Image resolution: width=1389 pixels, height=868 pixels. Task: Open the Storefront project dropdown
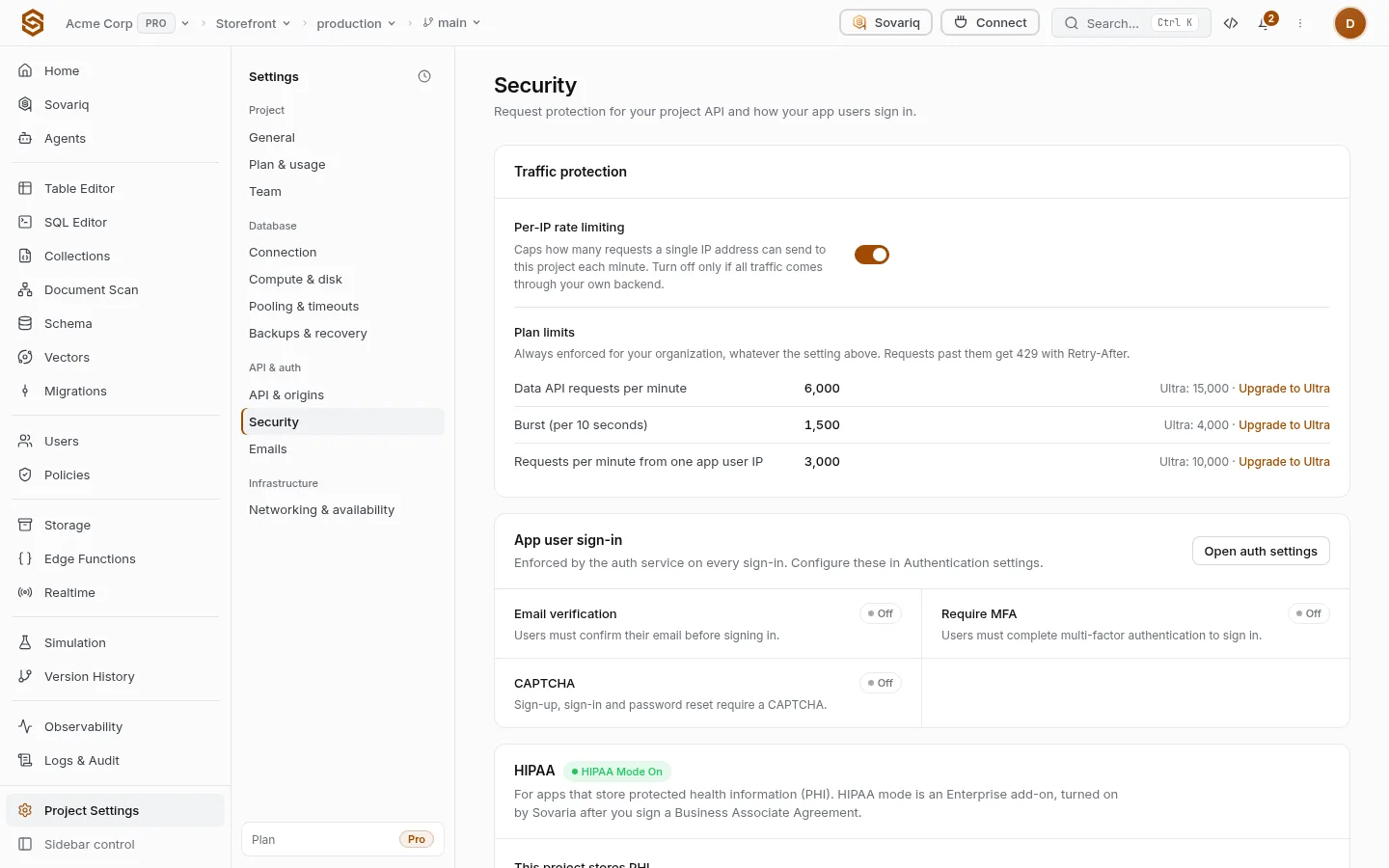tap(253, 23)
